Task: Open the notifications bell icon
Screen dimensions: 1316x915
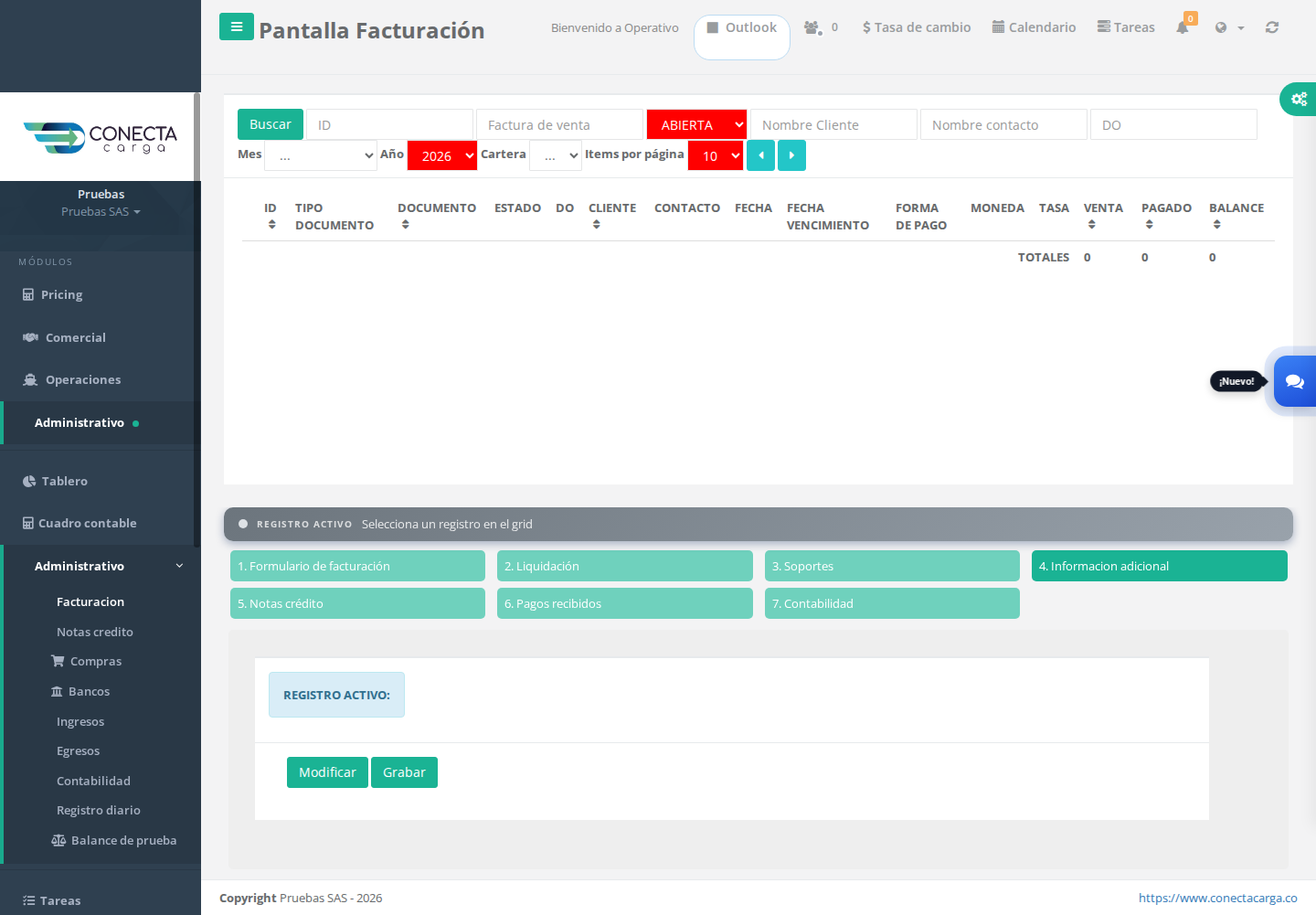Action: pos(1183,27)
